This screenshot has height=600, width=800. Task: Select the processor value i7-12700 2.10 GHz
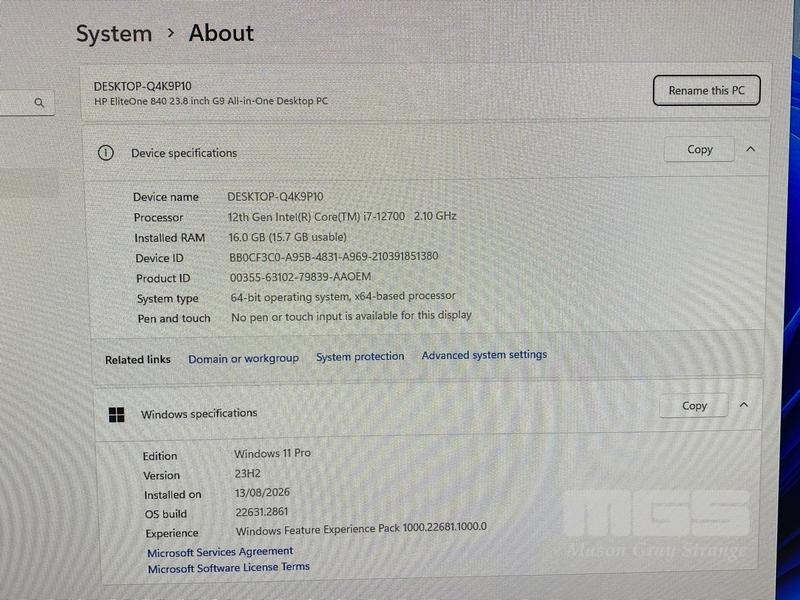click(x=342, y=216)
